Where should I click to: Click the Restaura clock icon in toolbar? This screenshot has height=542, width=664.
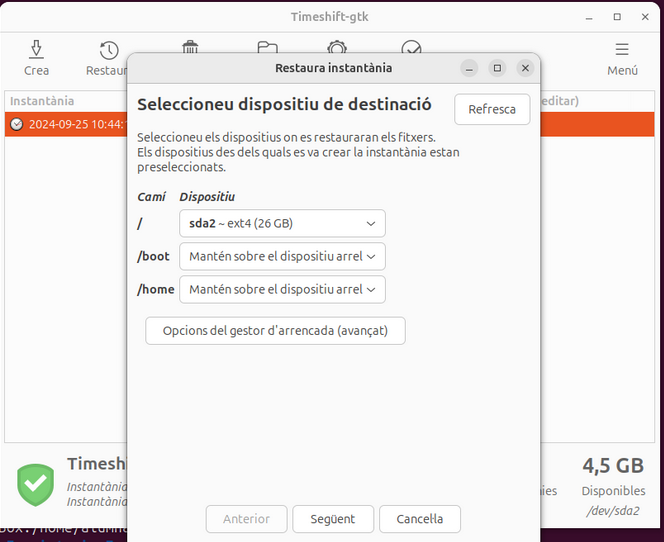[x=109, y=50]
